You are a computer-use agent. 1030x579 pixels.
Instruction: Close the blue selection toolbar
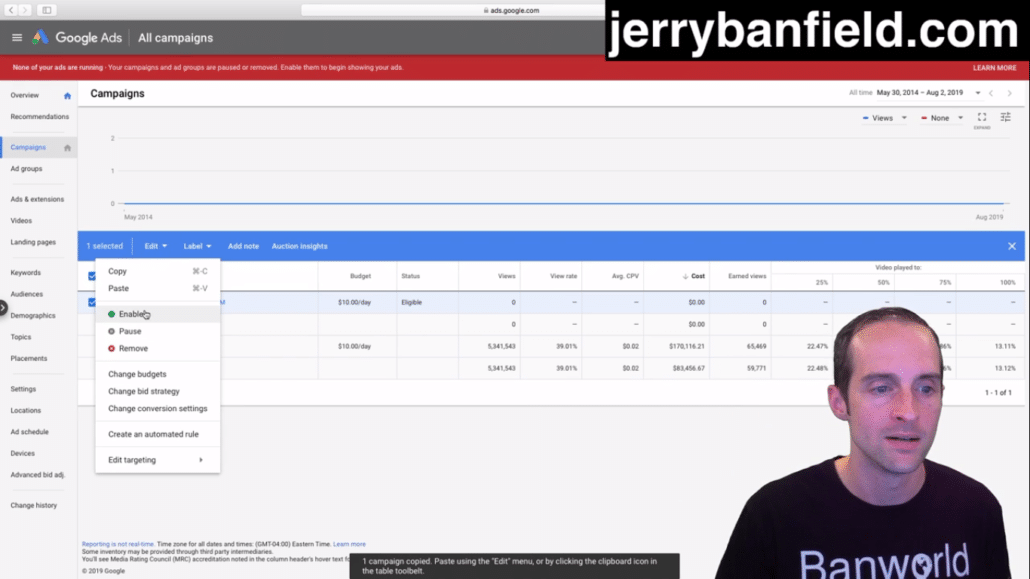pos(1012,246)
